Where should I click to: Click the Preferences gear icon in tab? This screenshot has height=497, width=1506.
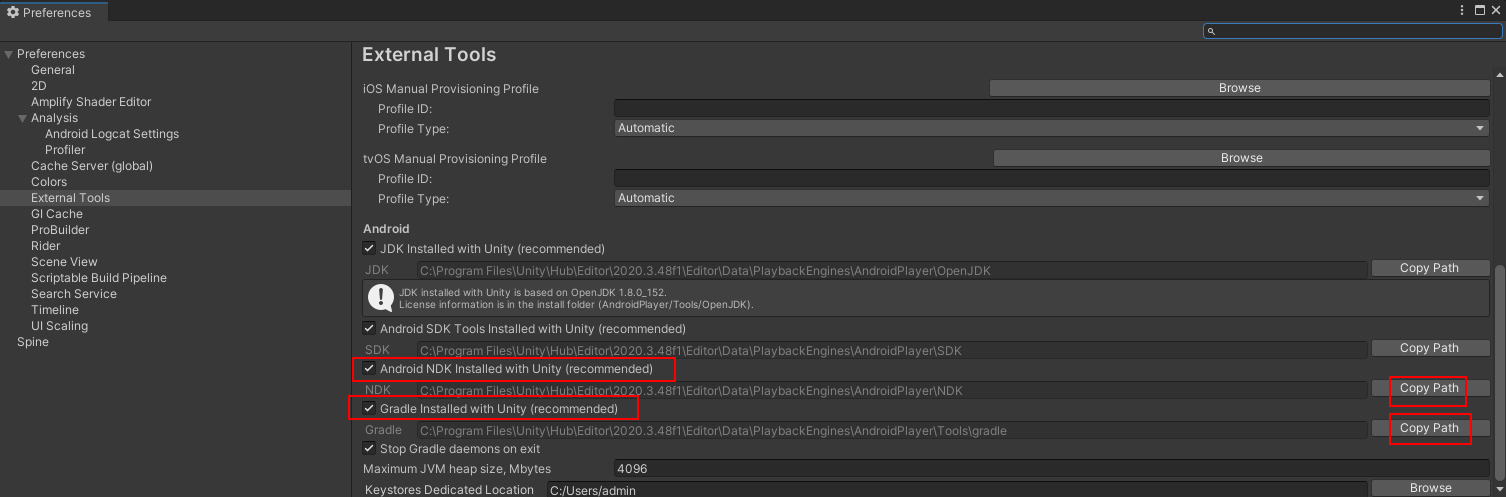point(13,12)
